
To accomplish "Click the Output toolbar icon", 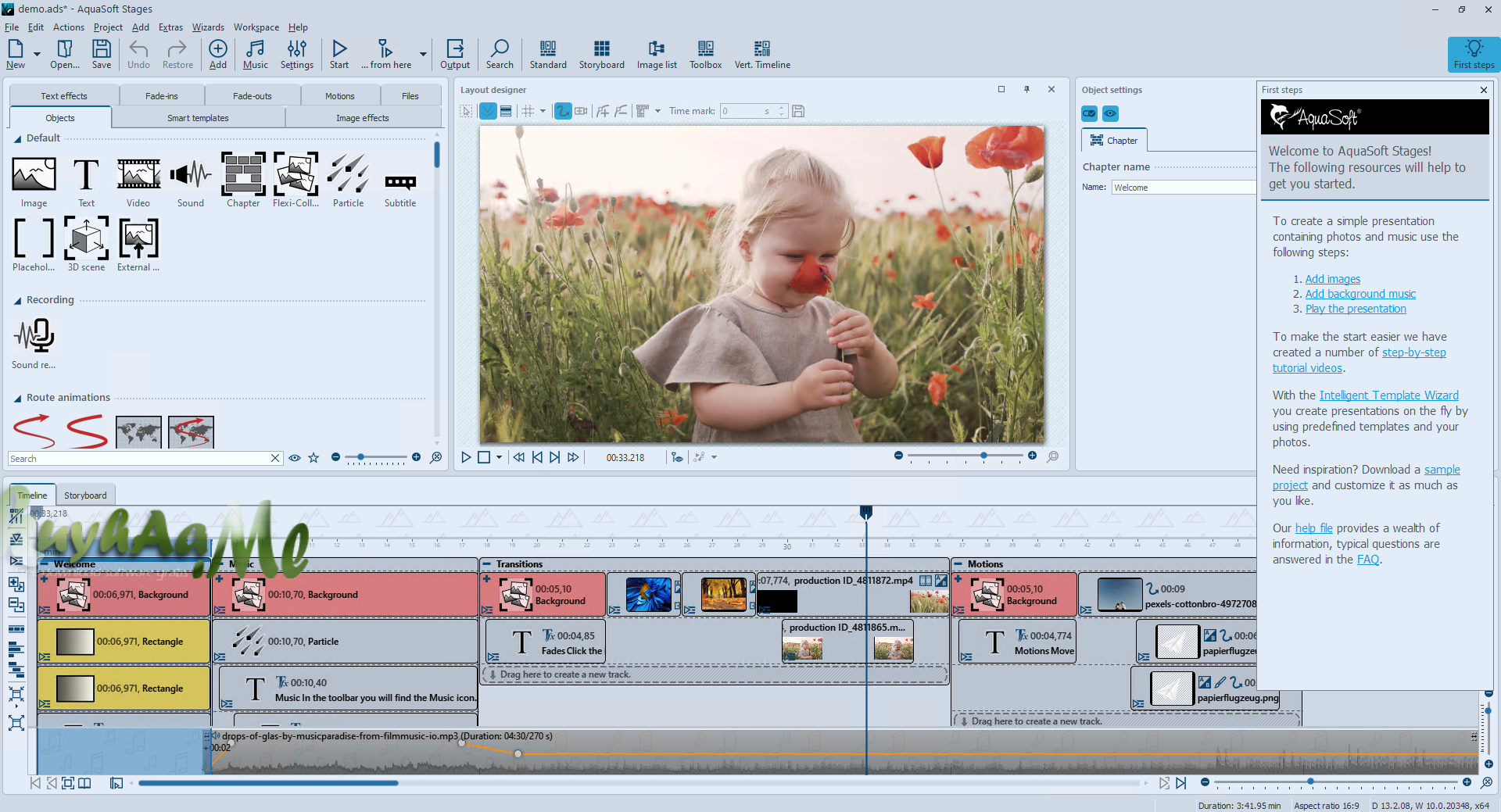I will (x=455, y=54).
